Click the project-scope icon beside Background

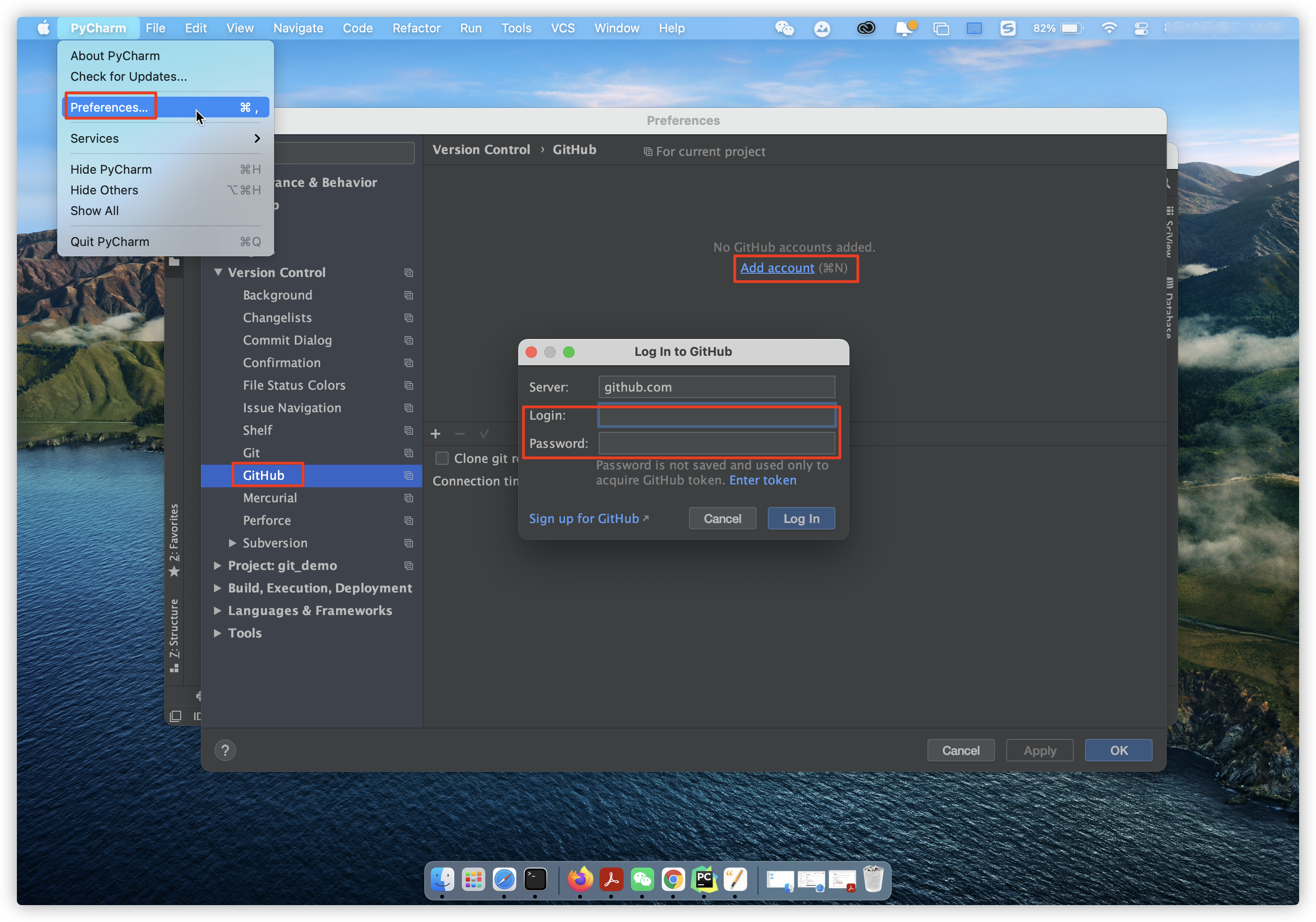point(409,295)
